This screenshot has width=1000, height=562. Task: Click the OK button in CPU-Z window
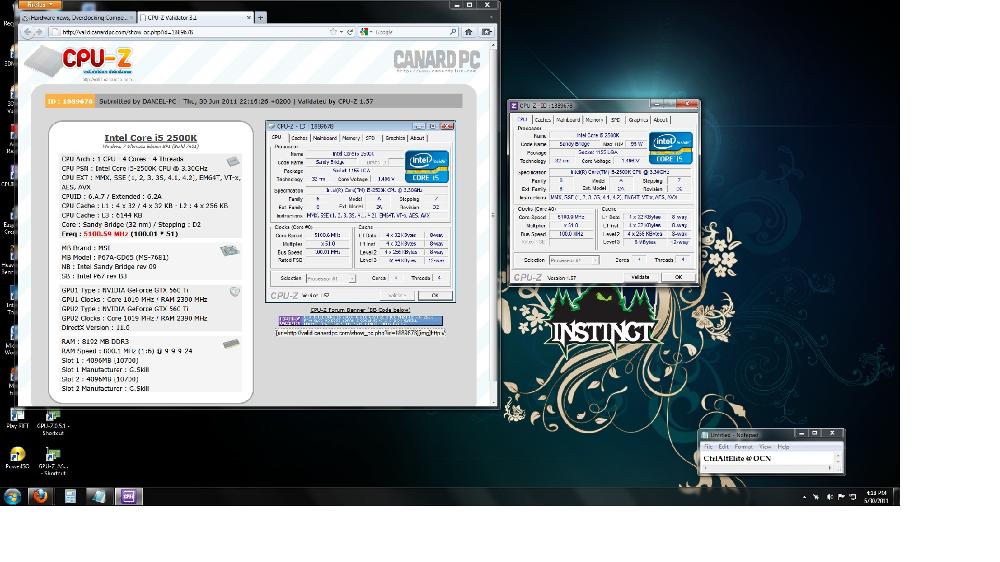pos(678,277)
